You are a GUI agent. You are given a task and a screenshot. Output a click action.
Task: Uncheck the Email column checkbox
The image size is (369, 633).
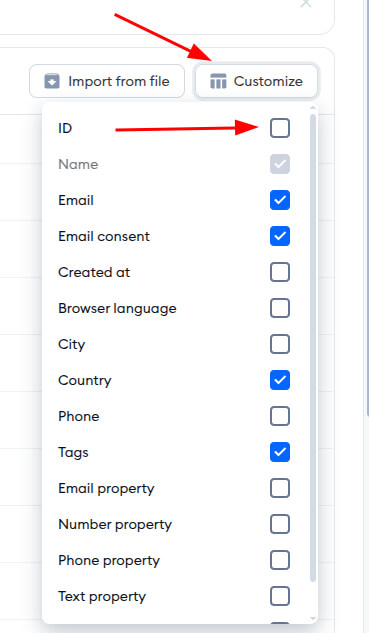click(x=280, y=200)
